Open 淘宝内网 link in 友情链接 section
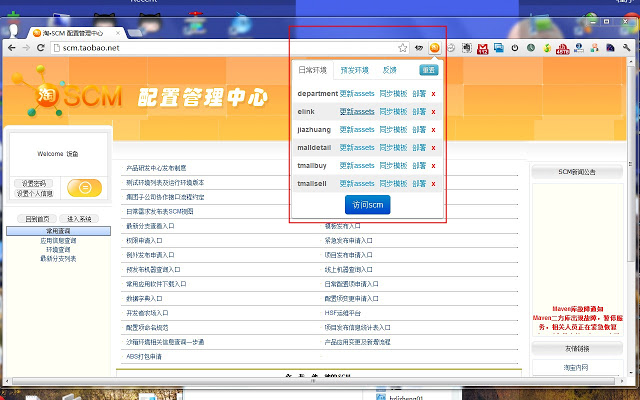 576,367
